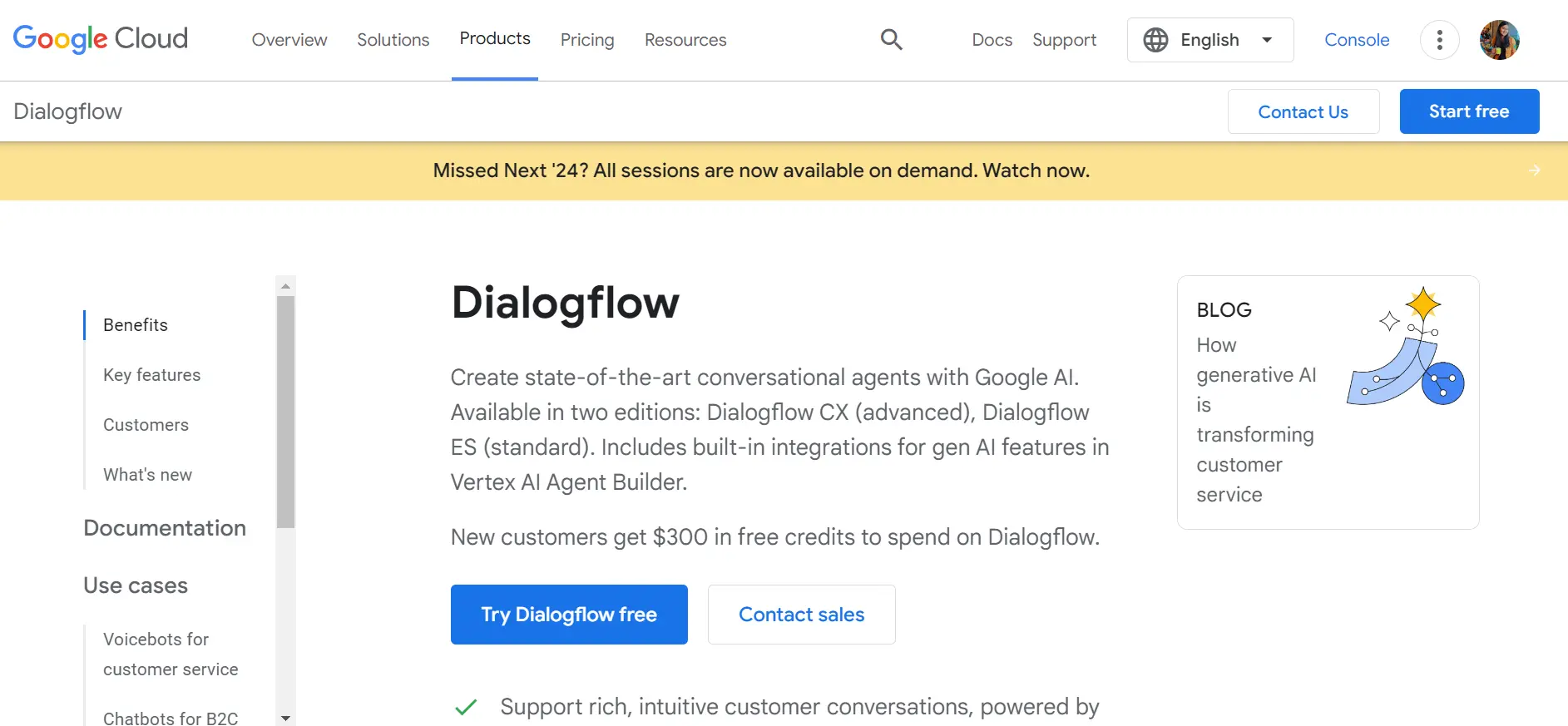Click the main "Dialogflow" page heading

click(x=565, y=303)
